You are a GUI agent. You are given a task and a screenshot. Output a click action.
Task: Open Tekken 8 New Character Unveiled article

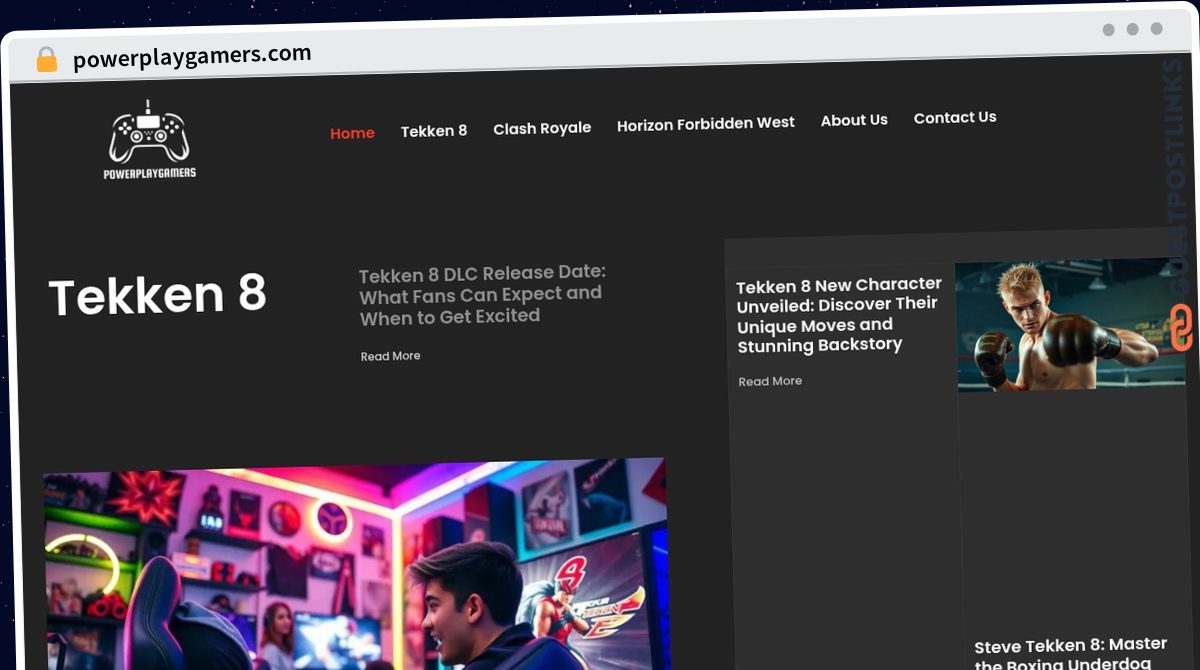839,315
